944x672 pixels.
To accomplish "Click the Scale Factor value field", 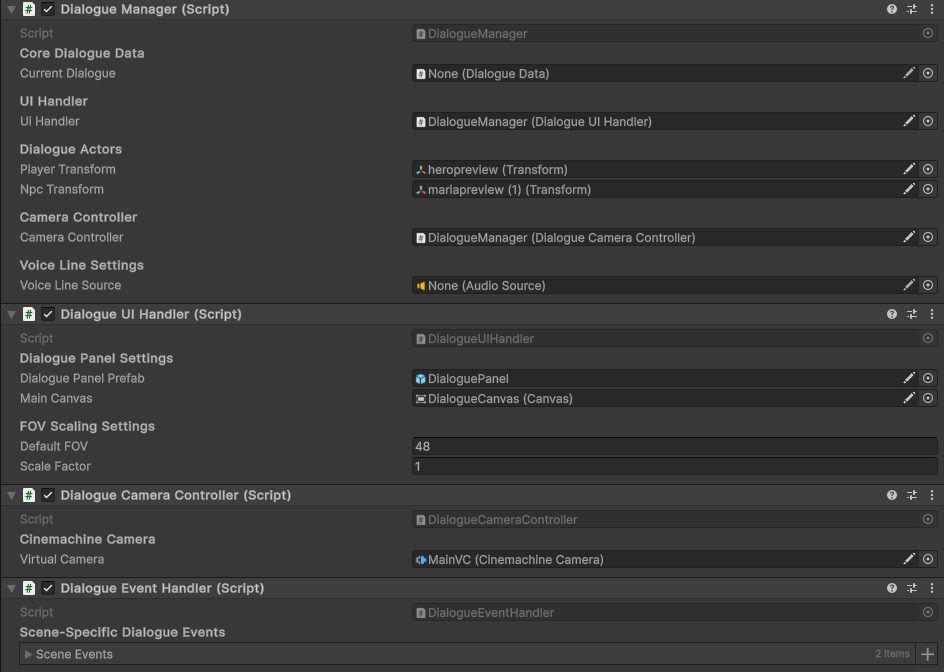I will tap(674, 466).
